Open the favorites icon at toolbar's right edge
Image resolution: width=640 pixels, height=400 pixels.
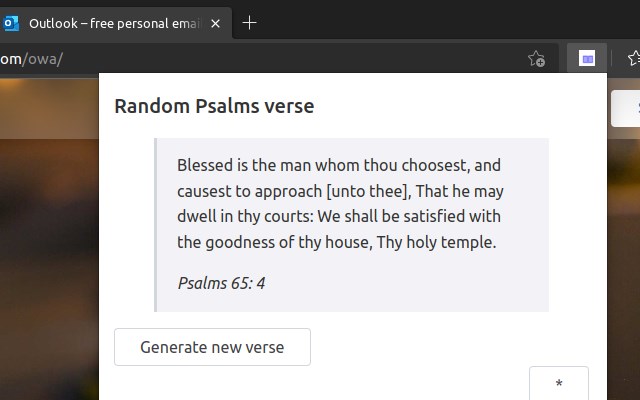632,59
